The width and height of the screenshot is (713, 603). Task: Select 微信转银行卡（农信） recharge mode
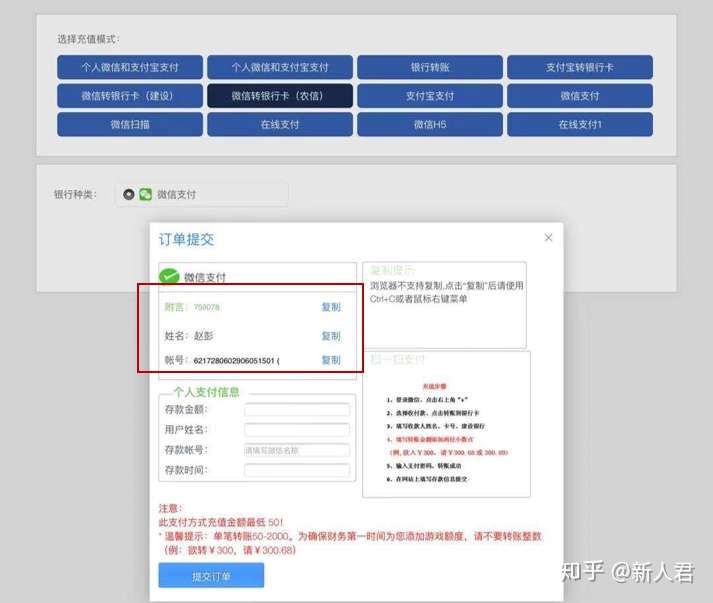280,96
